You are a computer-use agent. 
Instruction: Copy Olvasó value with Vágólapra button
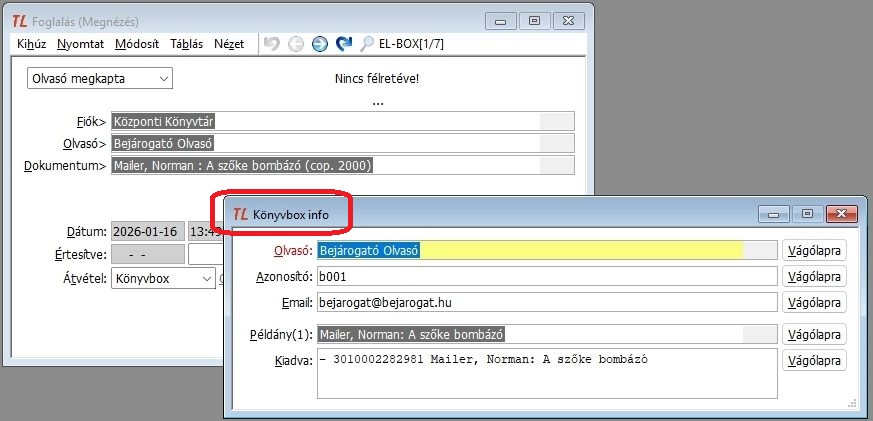click(x=815, y=250)
